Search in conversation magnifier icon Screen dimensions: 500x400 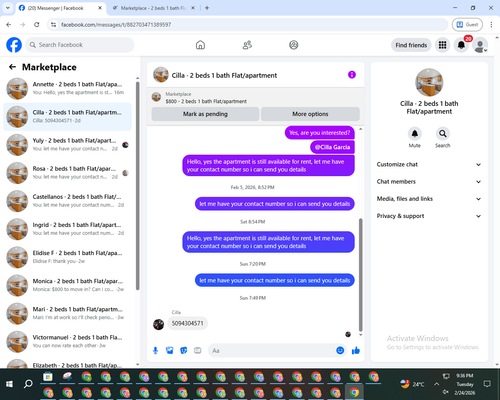tap(443, 134)
